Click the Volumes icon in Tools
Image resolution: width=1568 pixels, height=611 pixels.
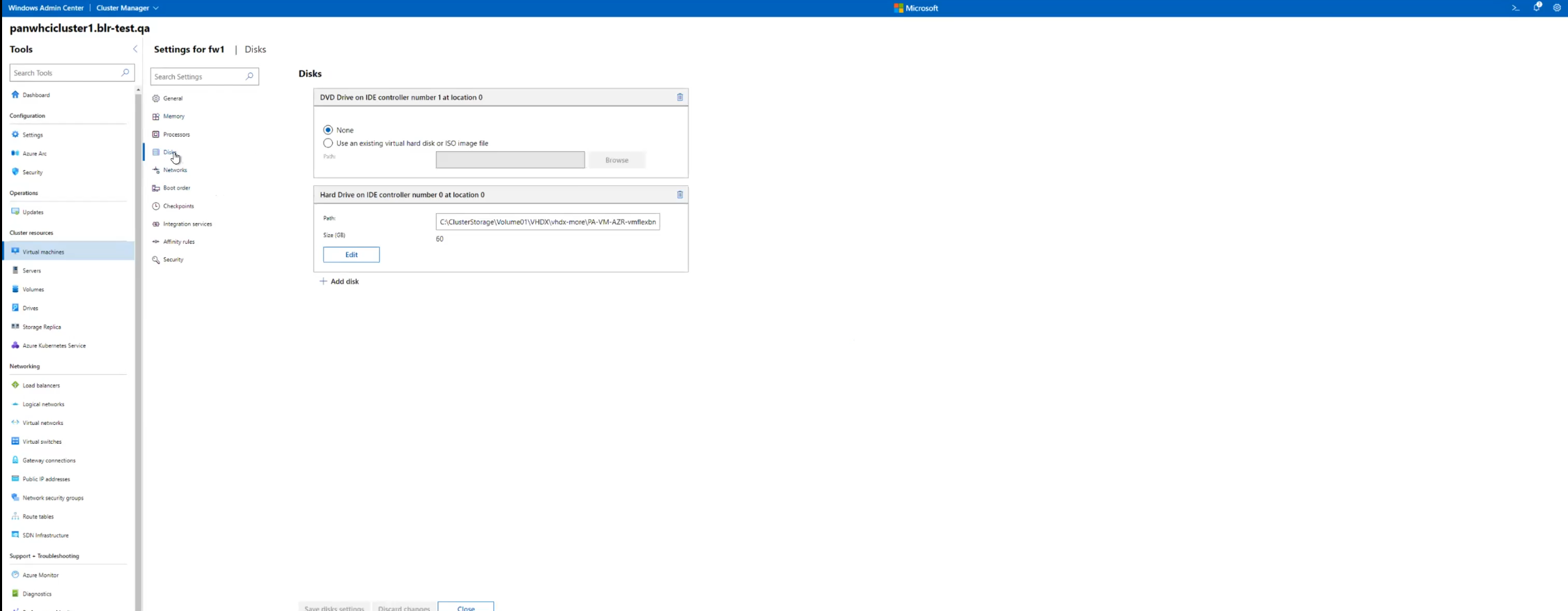click(x=15, y=288)
